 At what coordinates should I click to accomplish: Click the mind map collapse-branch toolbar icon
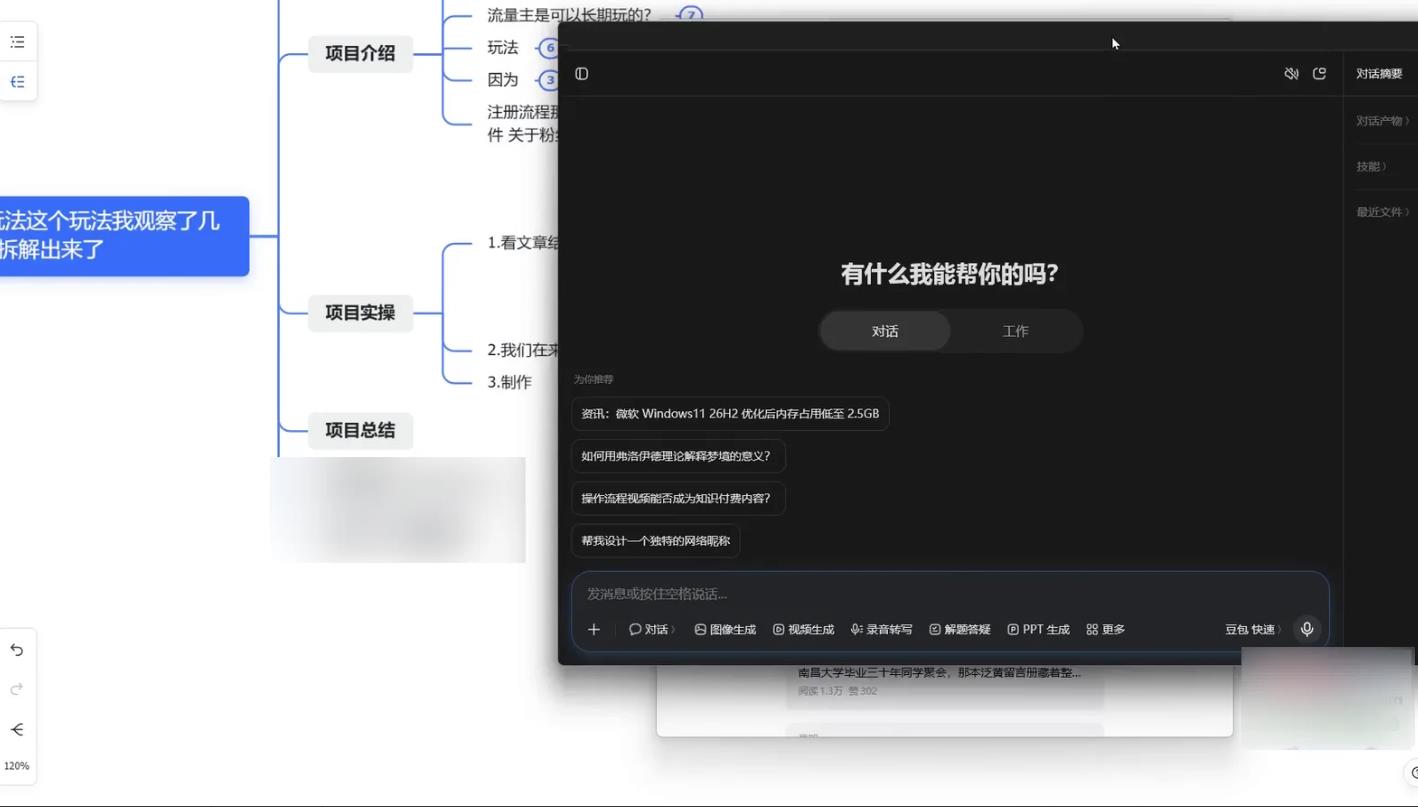[17, 729]
